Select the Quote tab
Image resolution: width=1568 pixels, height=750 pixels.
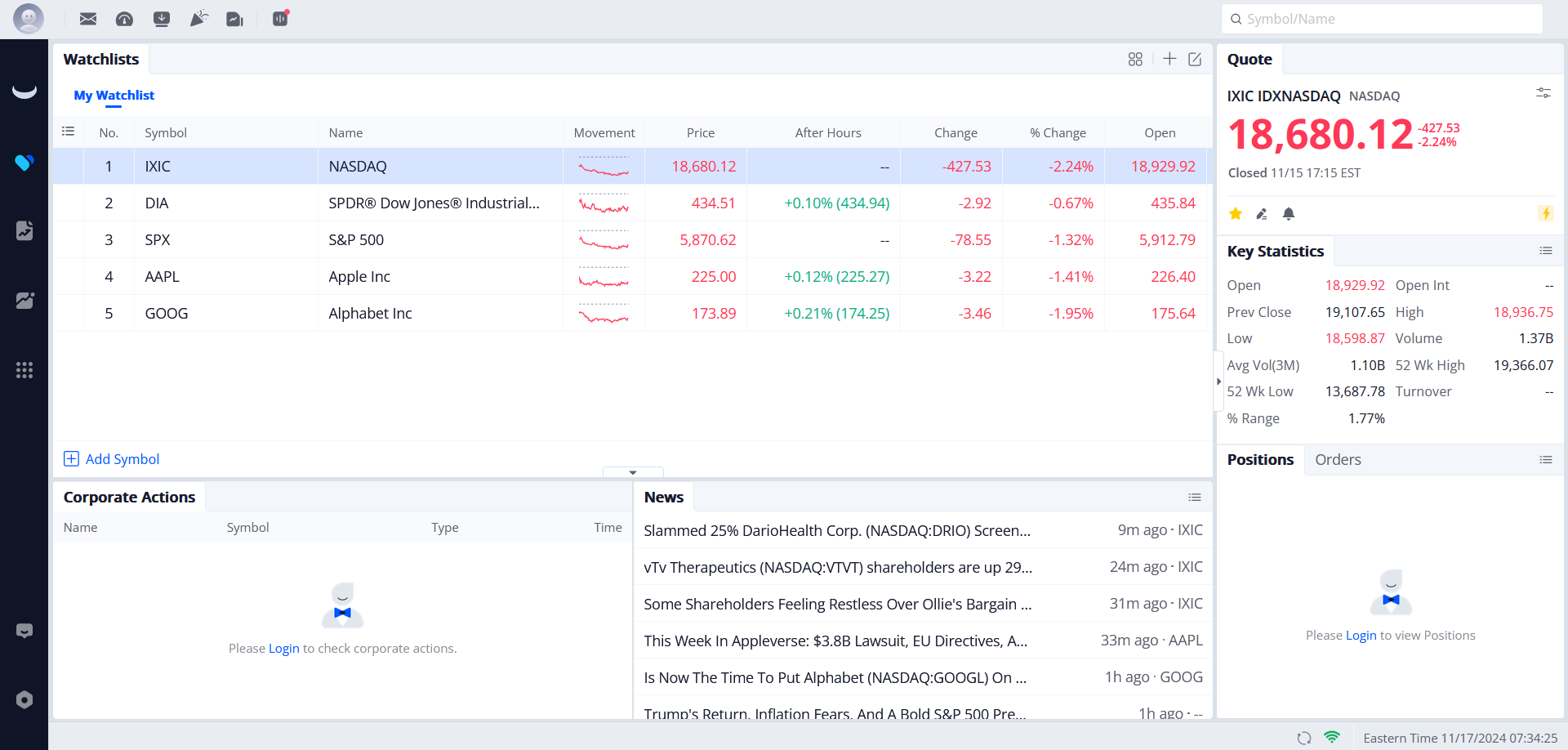[1249, 59]
